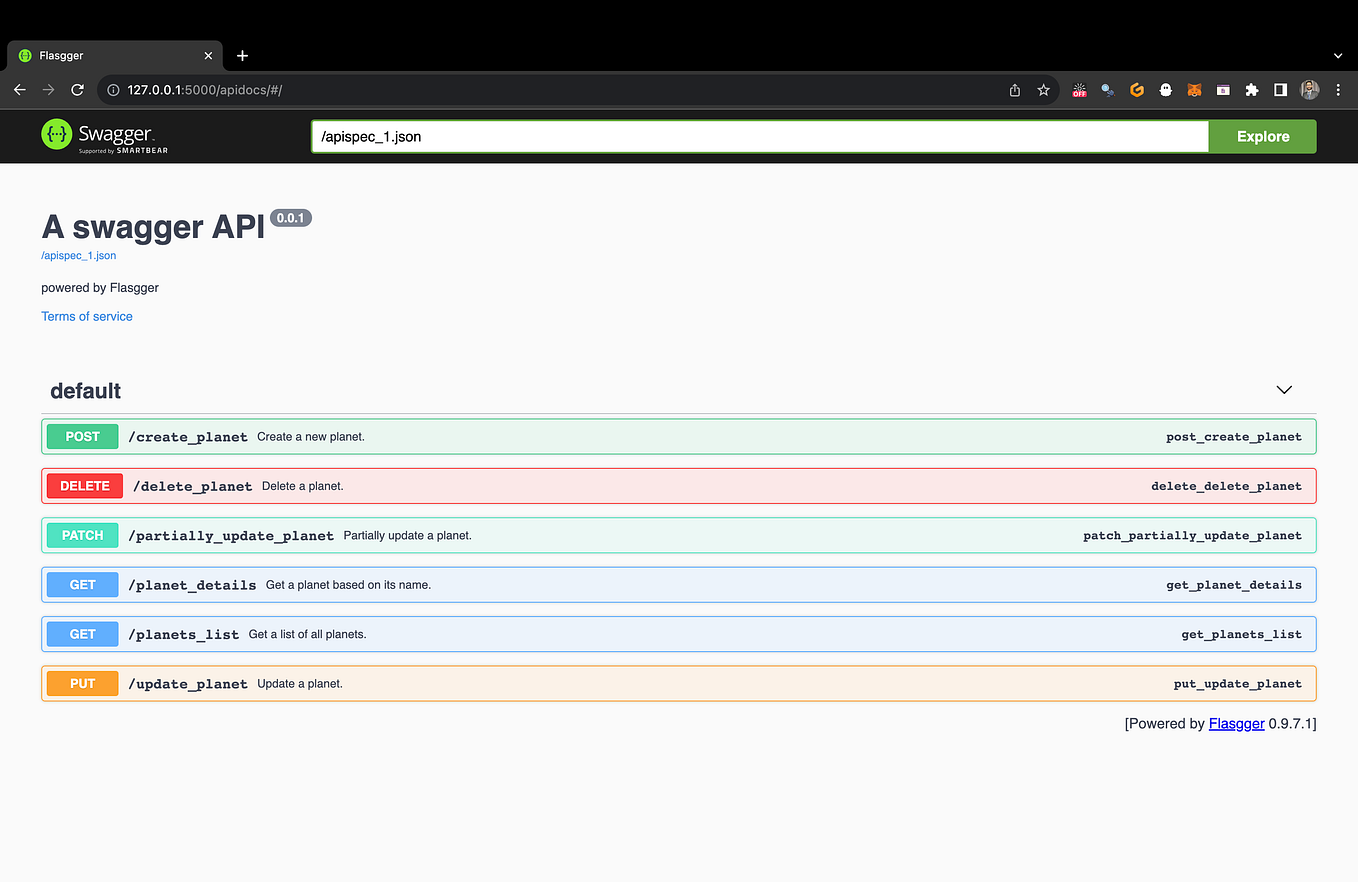The width and height of the screenshot is (1358, 882).
Task: Open the Grammarly extension icon
Action: click(x=1137, y=90)
